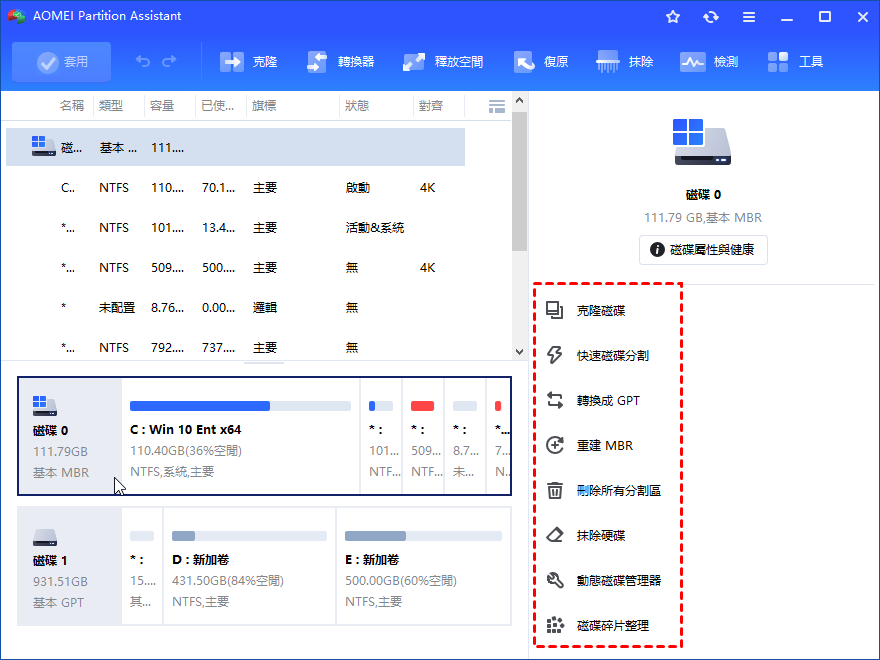This screenshot has height=660, width=880.
Task: Select the 101 NTFS block in disk 0 map
Action: [x=381, y=437]
